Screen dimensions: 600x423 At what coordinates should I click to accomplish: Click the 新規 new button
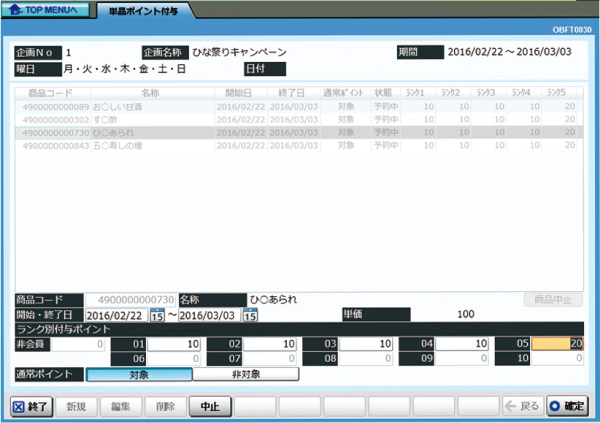[77, 407]
